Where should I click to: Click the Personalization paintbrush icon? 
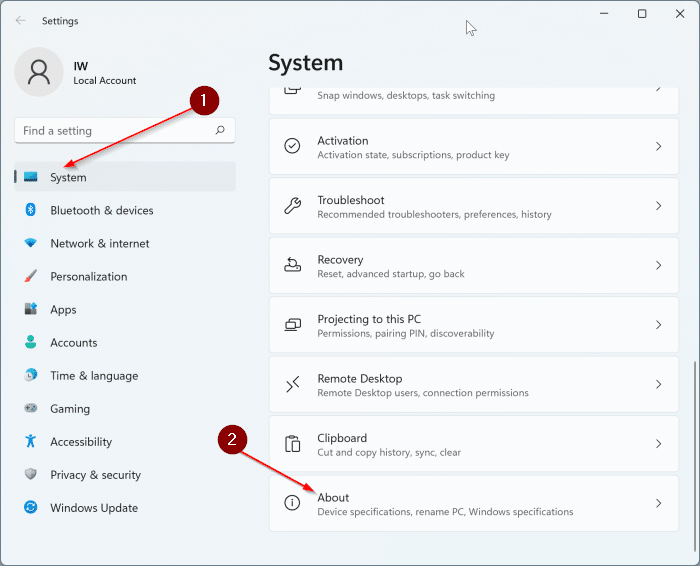click(x=30, y=276)
